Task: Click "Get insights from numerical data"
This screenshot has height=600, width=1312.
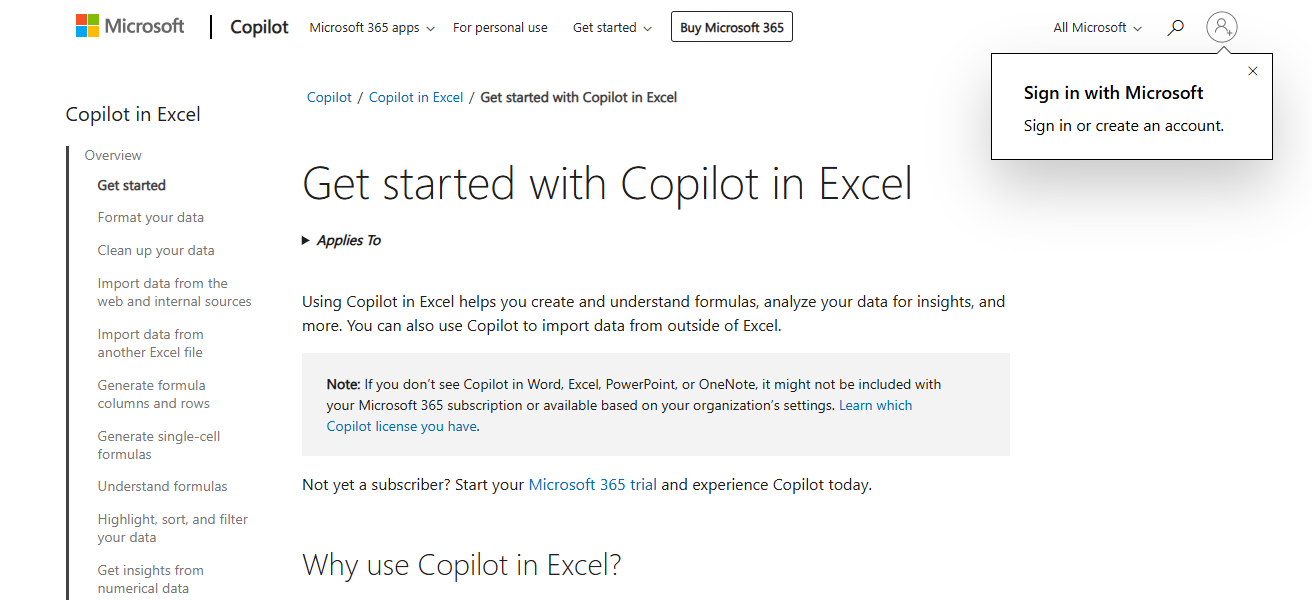Action: coord(150,578)
